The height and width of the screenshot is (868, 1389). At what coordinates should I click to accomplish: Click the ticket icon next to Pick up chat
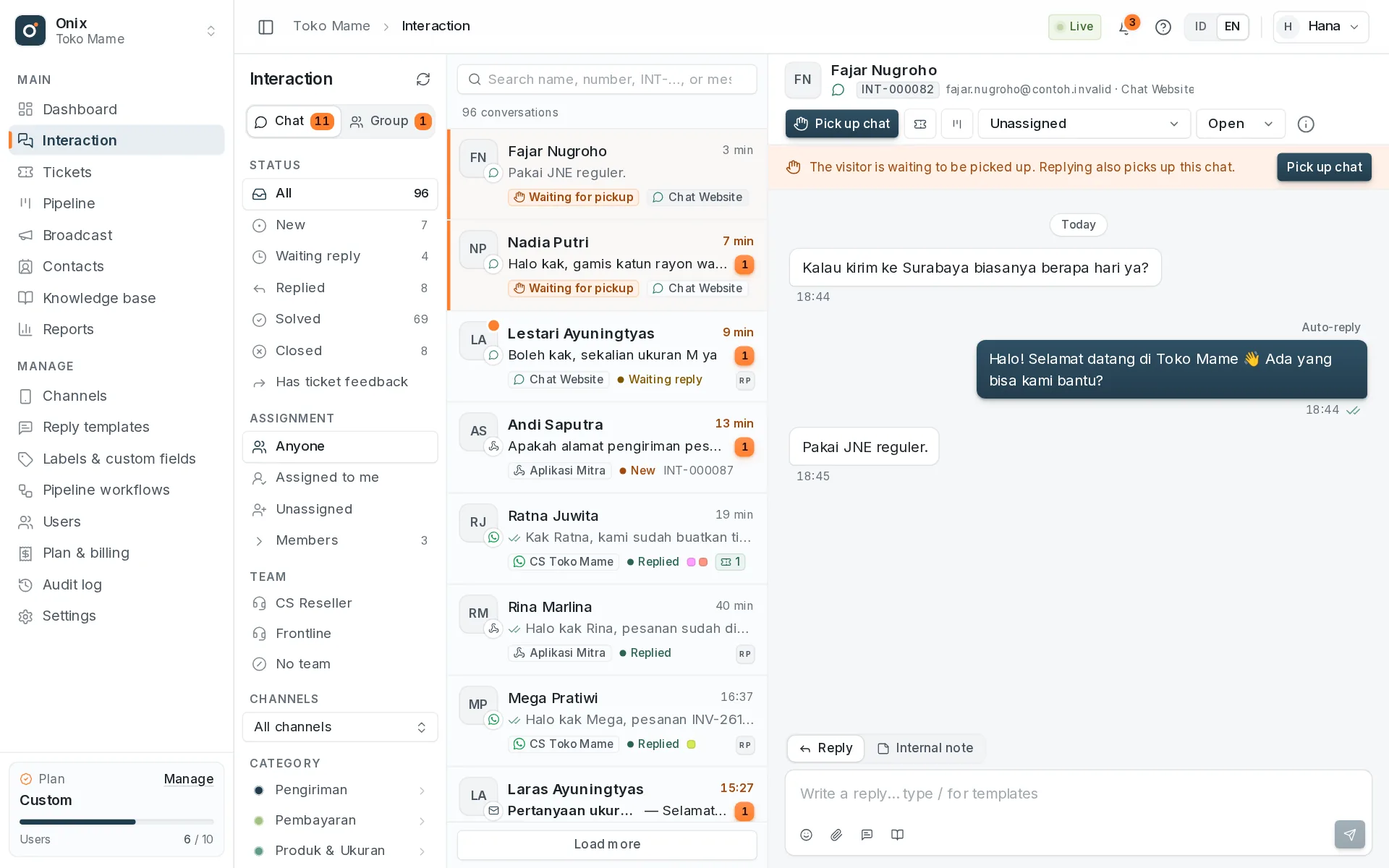(x=920, y=124)
